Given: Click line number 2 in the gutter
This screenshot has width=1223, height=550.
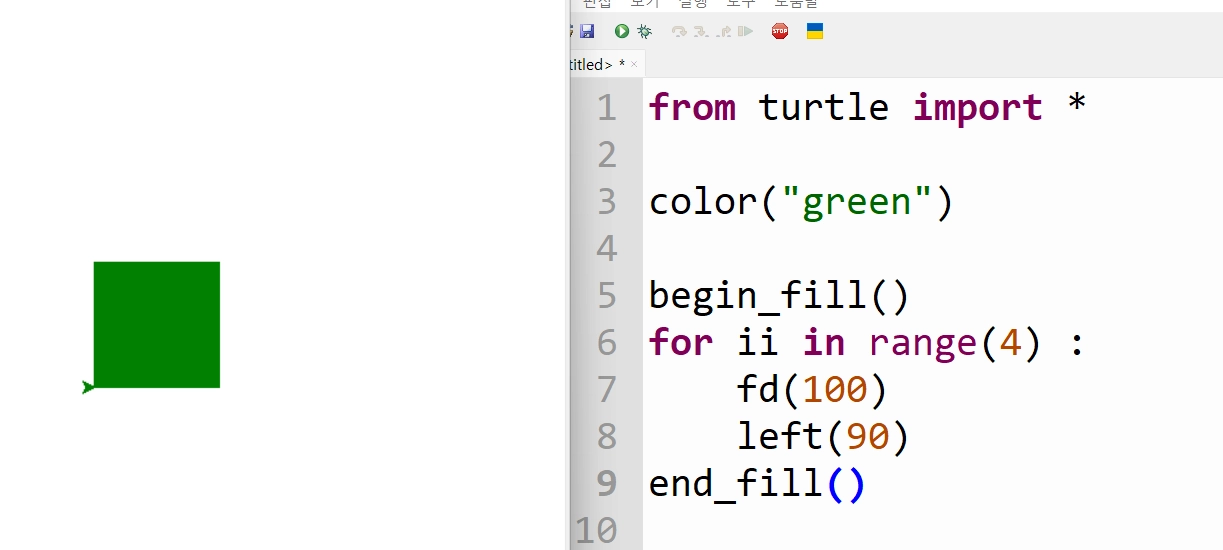Looking at the screenshot, I should pos(607,155).
